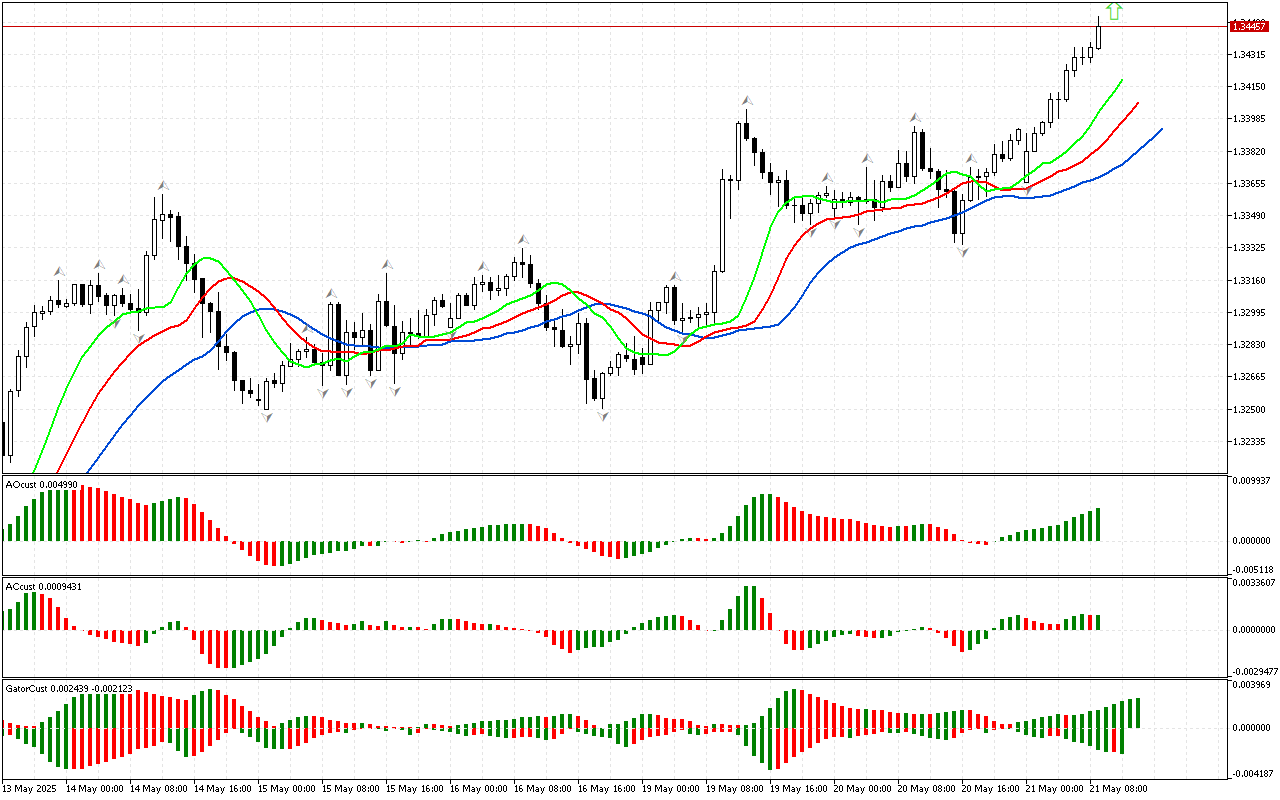
Task: Click the 21 May 08:00 time label
Action: (x=1118, y=789)
